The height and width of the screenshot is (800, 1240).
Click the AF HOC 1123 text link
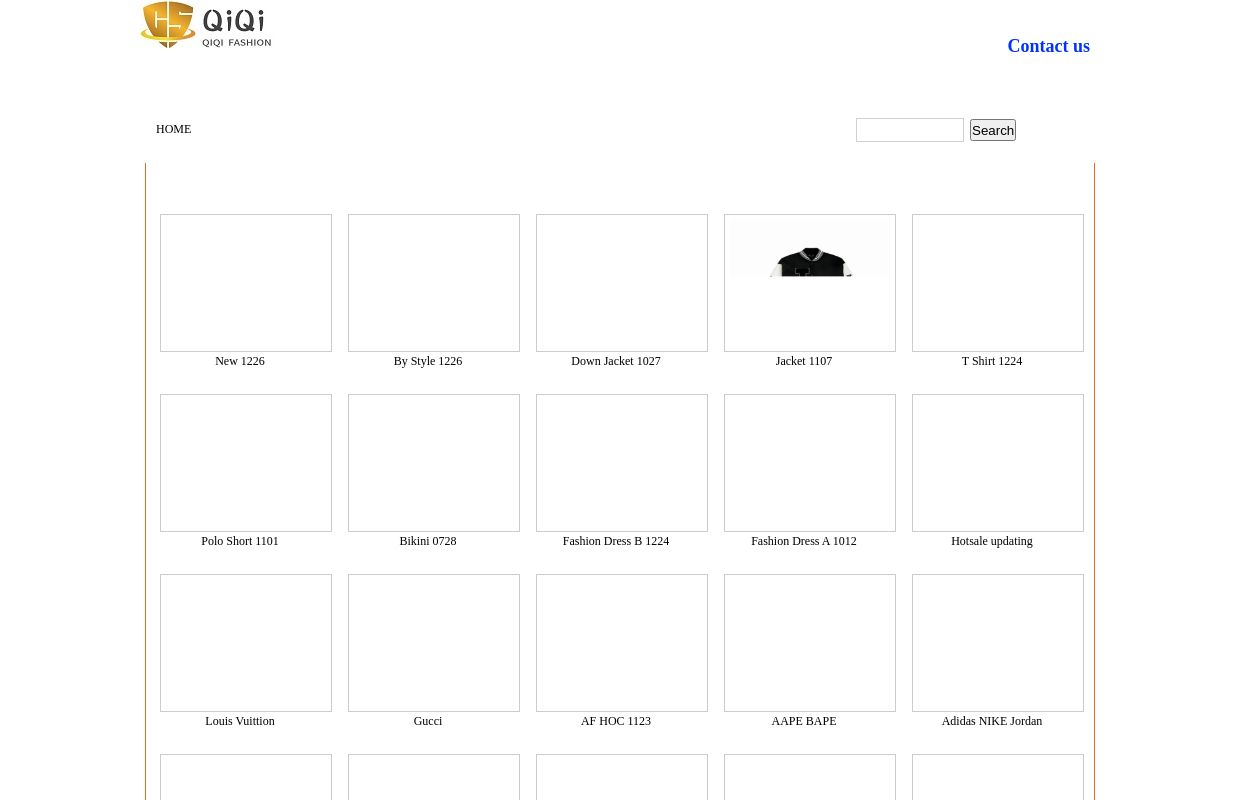click(x=616, y=721)
